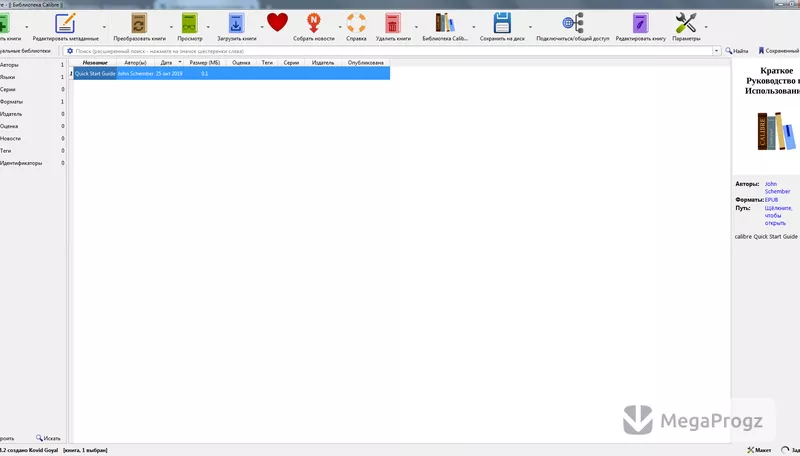Click the green Add books icon

pyautogui.click(x=4, y=23)
